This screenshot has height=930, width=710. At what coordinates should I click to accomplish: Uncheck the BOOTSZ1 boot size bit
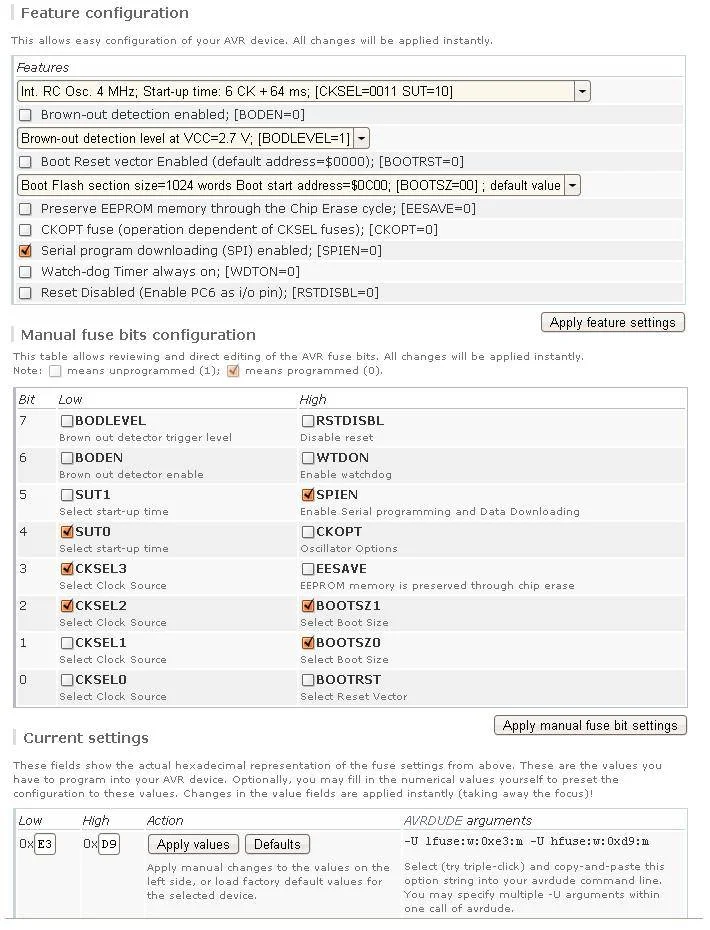click(308, 606)
